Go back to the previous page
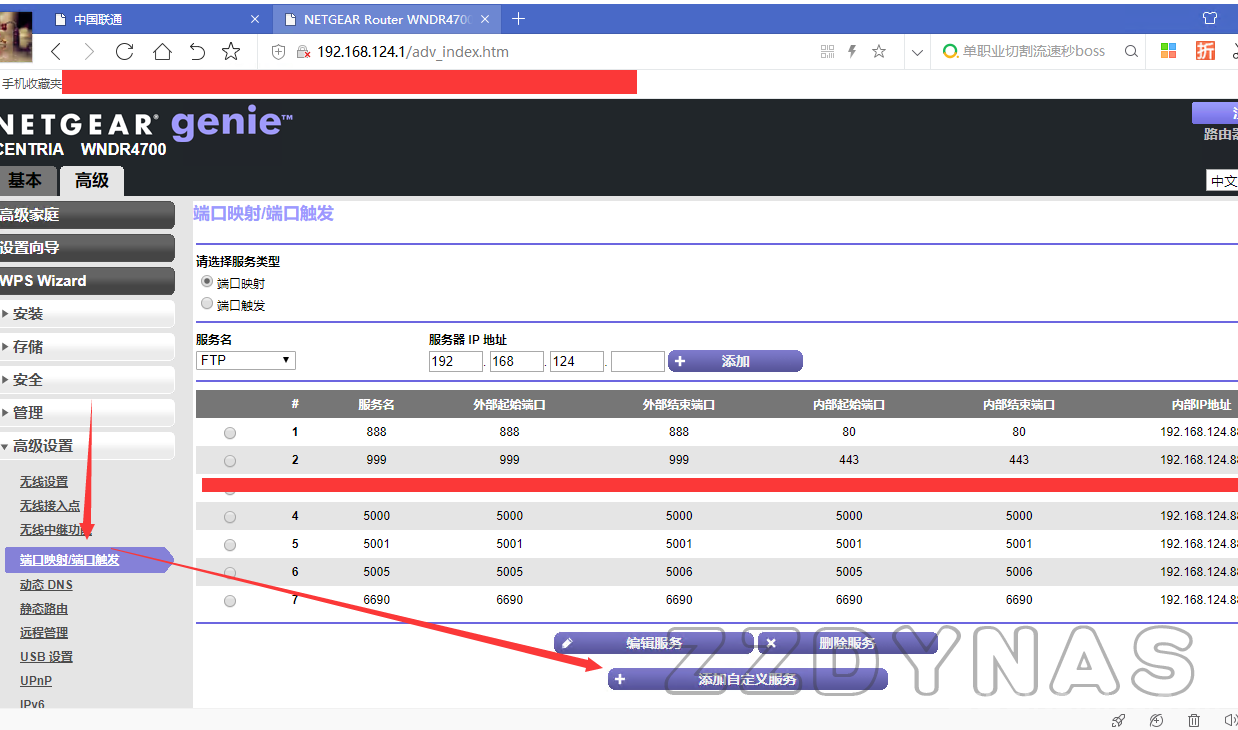1238x730 pixels. (55, 51)
